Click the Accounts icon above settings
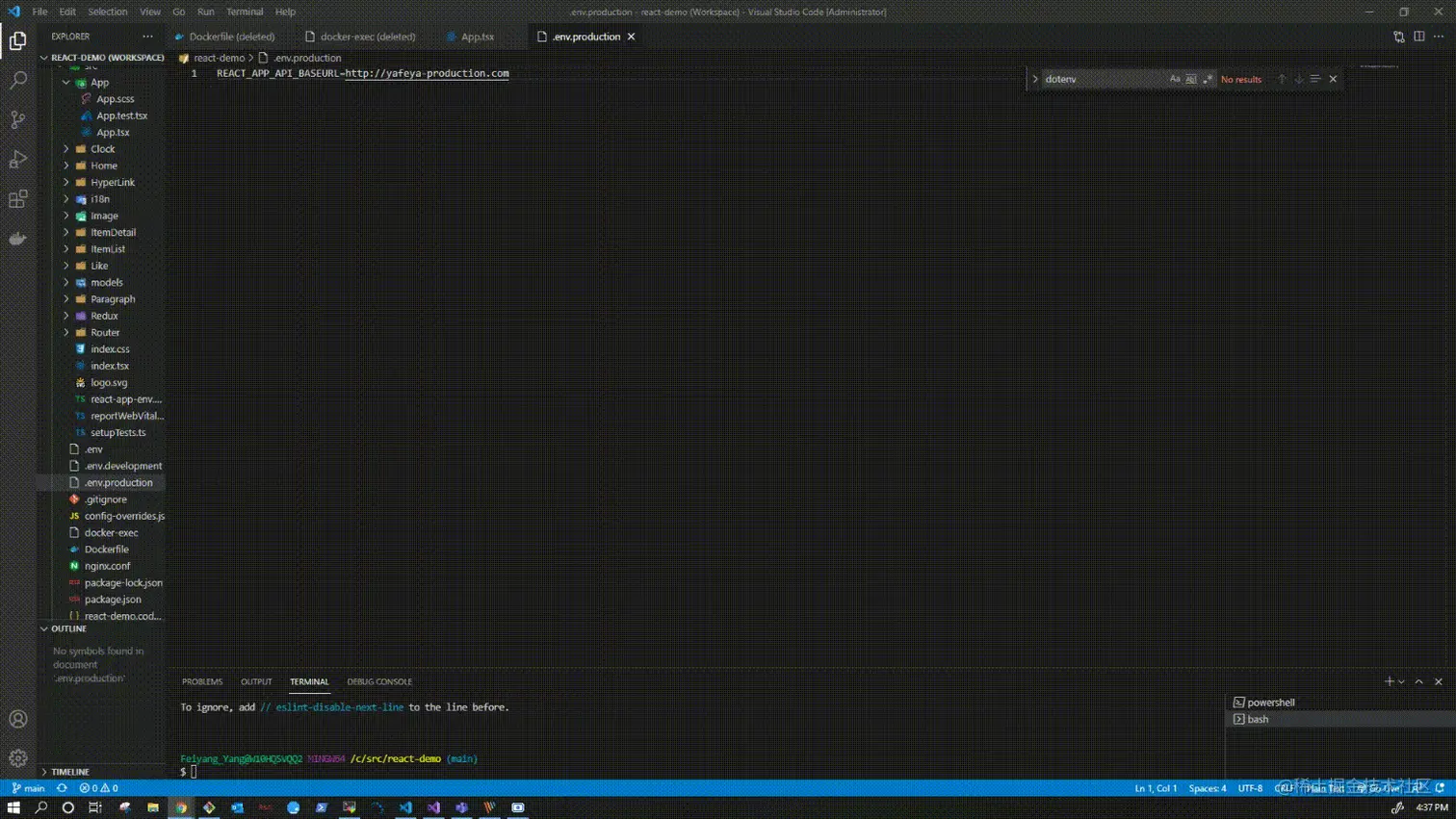This screenshot has width=1456, height=819. 17,716
